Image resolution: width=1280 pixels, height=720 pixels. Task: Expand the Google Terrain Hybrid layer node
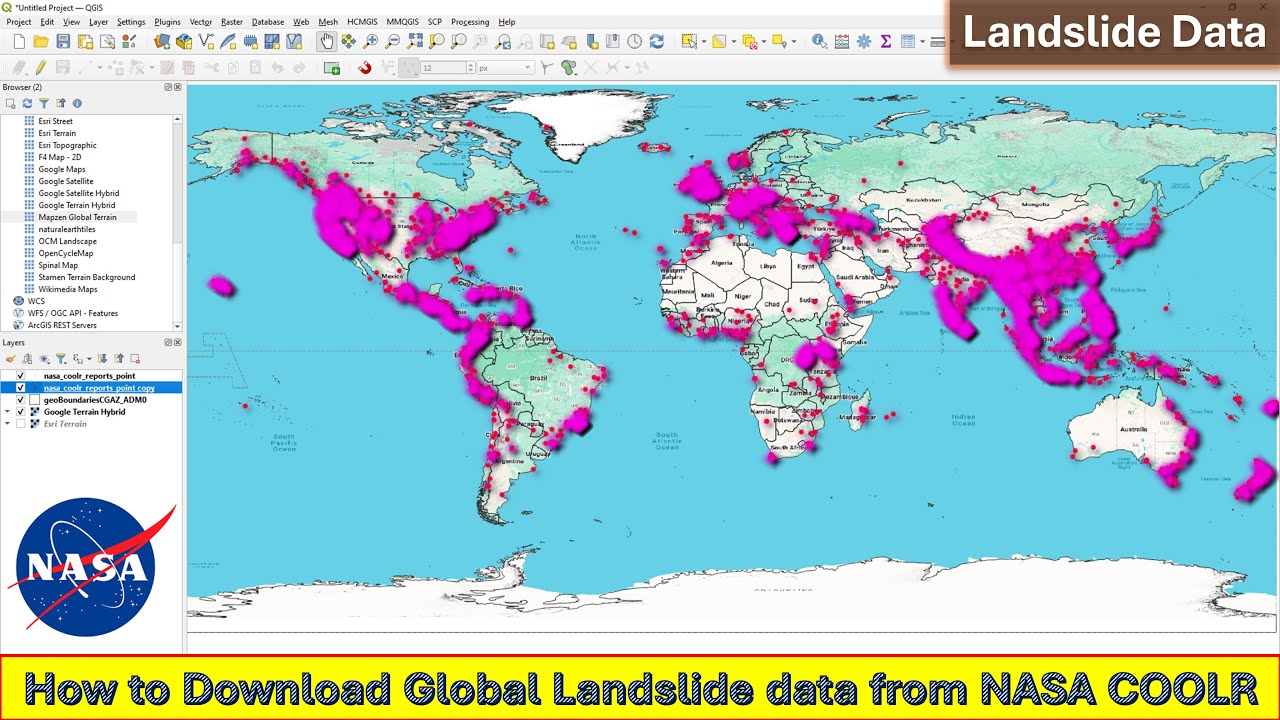pyautogui.click(x=8, y=412)
